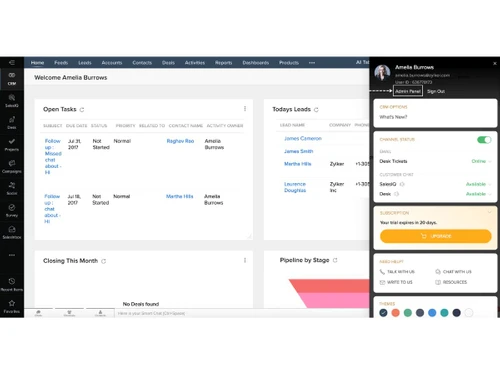Open the Survey app in sidebar

[12, 211]
